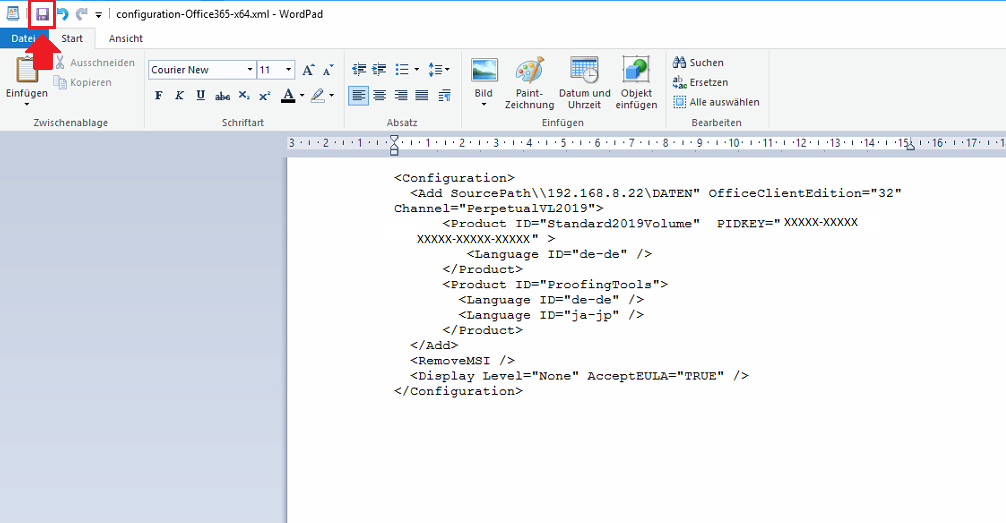The width and height of the screenshot is (1006, 523).
Task: Decrease font size with shrink font icon
Action: point(328,69)
